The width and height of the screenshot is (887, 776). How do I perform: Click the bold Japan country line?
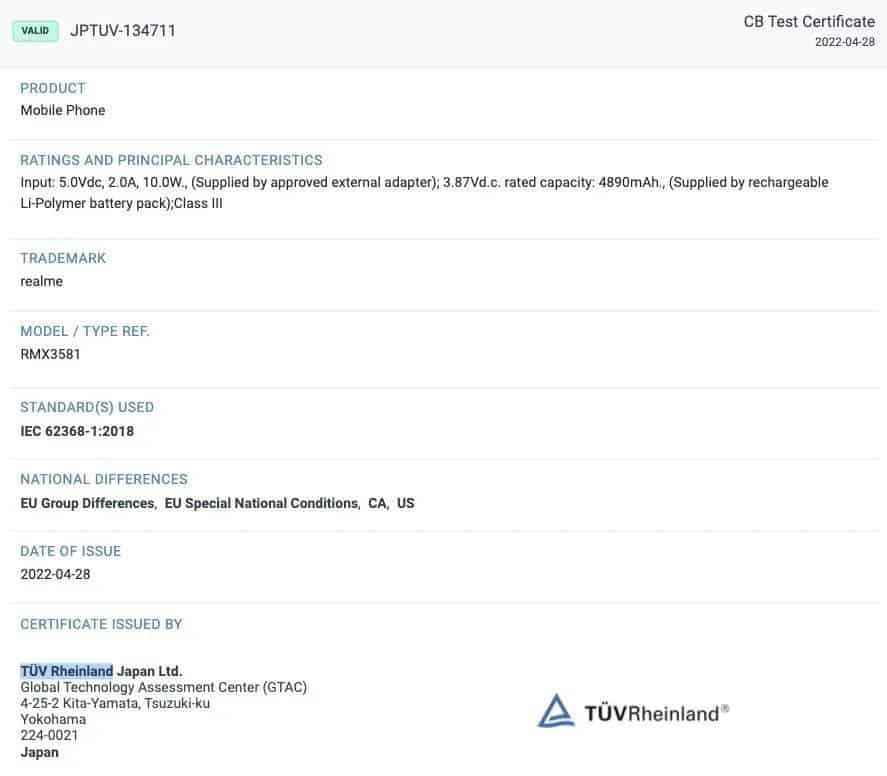[x=40, y=752]
